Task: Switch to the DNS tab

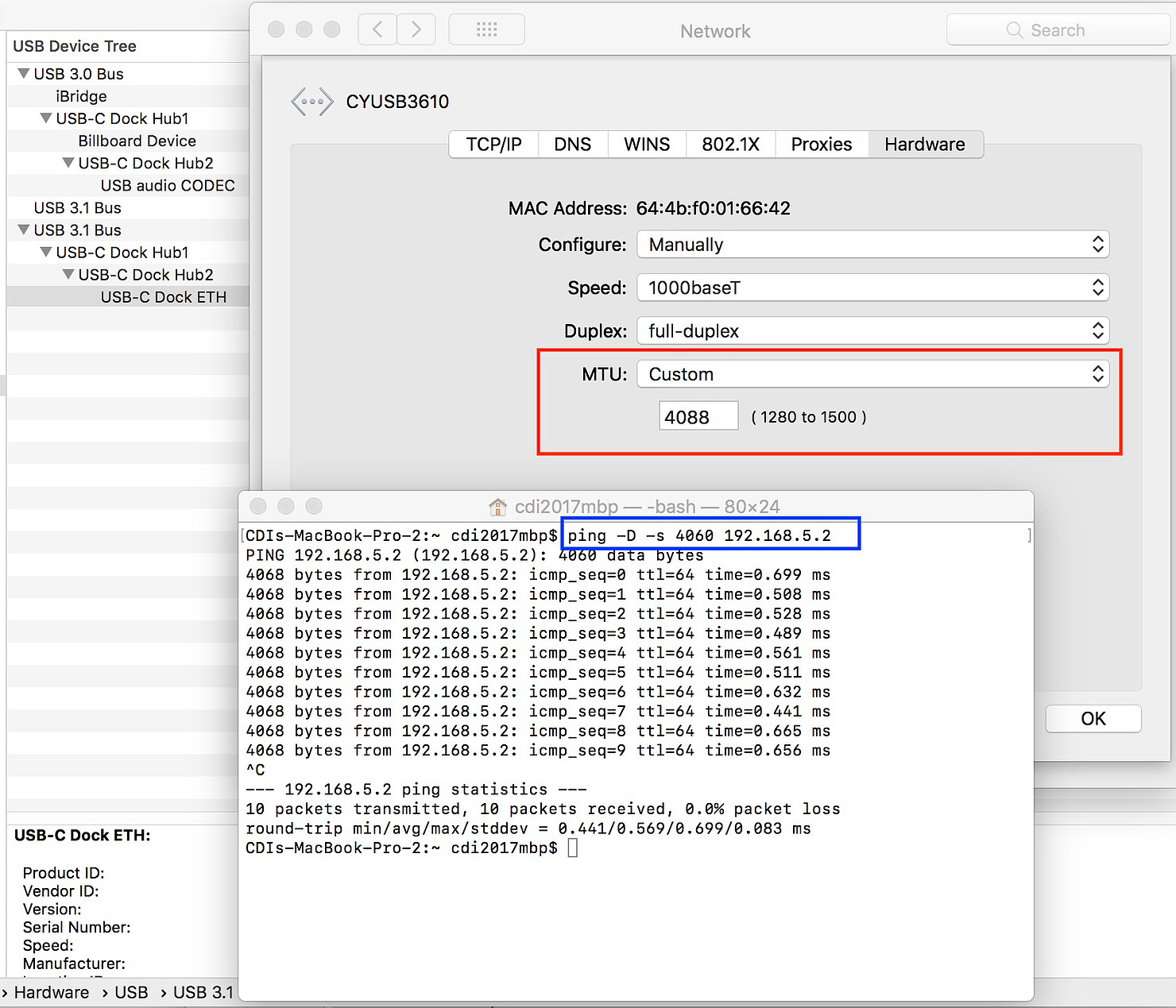Action: (x=572, y=145)
